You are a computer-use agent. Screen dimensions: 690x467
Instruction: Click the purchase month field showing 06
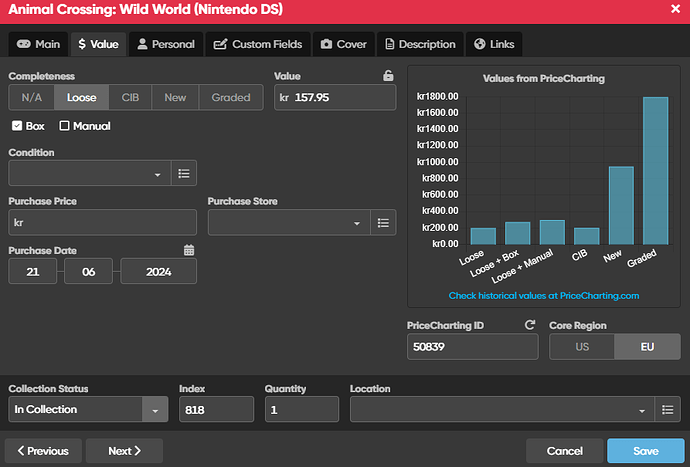88,272
